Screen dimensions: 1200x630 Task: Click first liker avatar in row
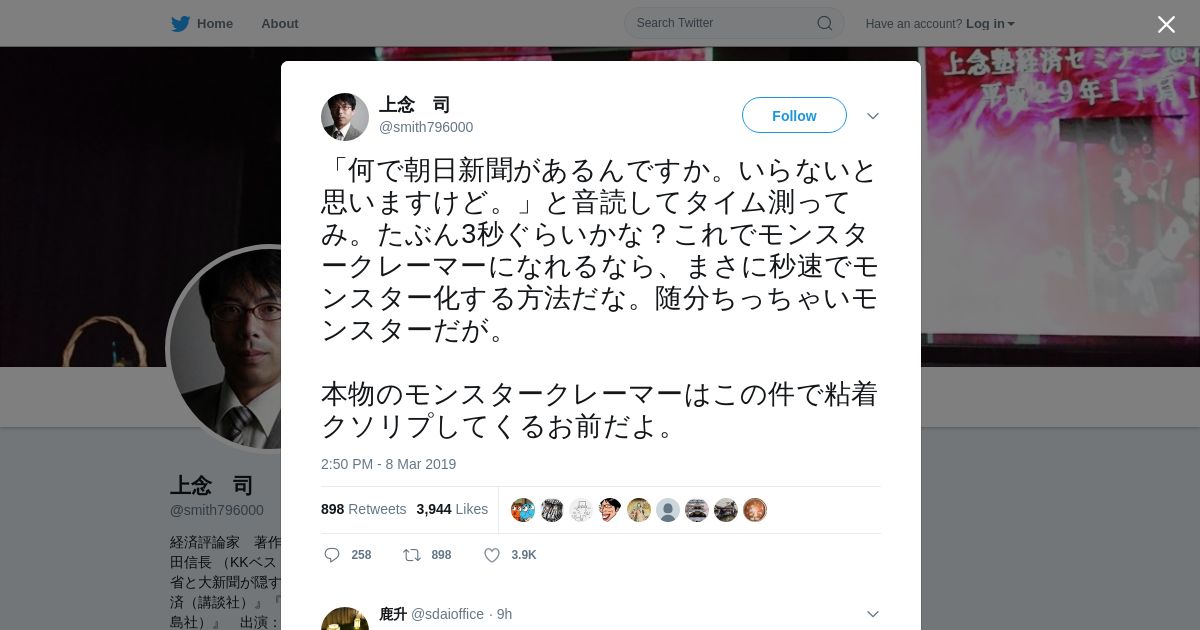coord(523,510)
